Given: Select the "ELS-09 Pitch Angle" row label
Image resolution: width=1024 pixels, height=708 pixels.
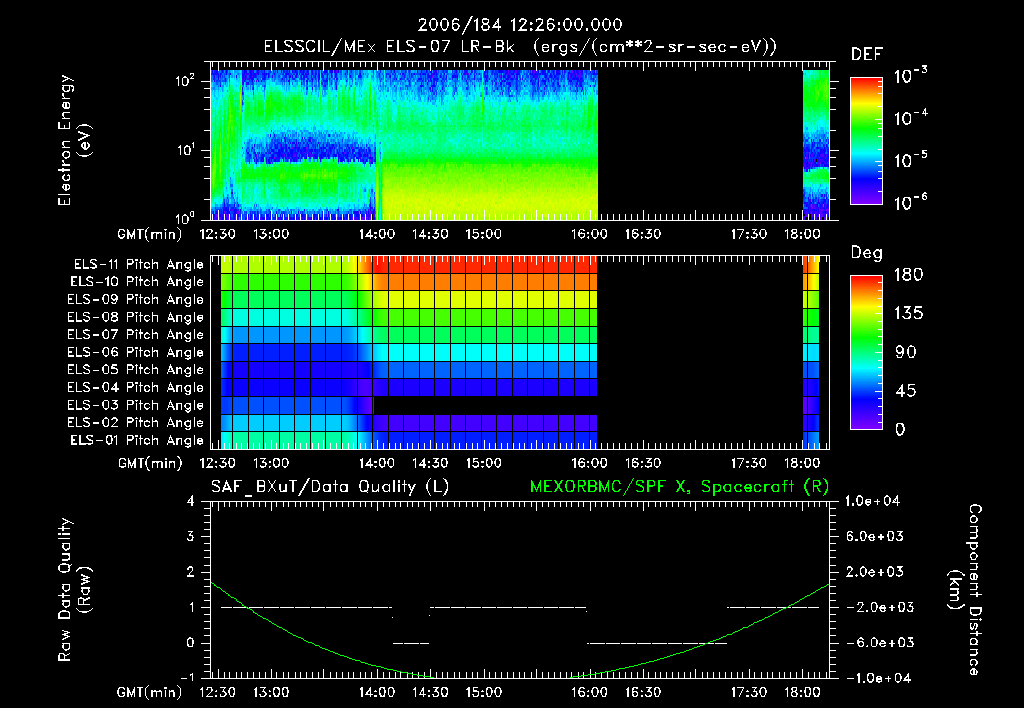Looking at the screenshot, I should point(135,300).
